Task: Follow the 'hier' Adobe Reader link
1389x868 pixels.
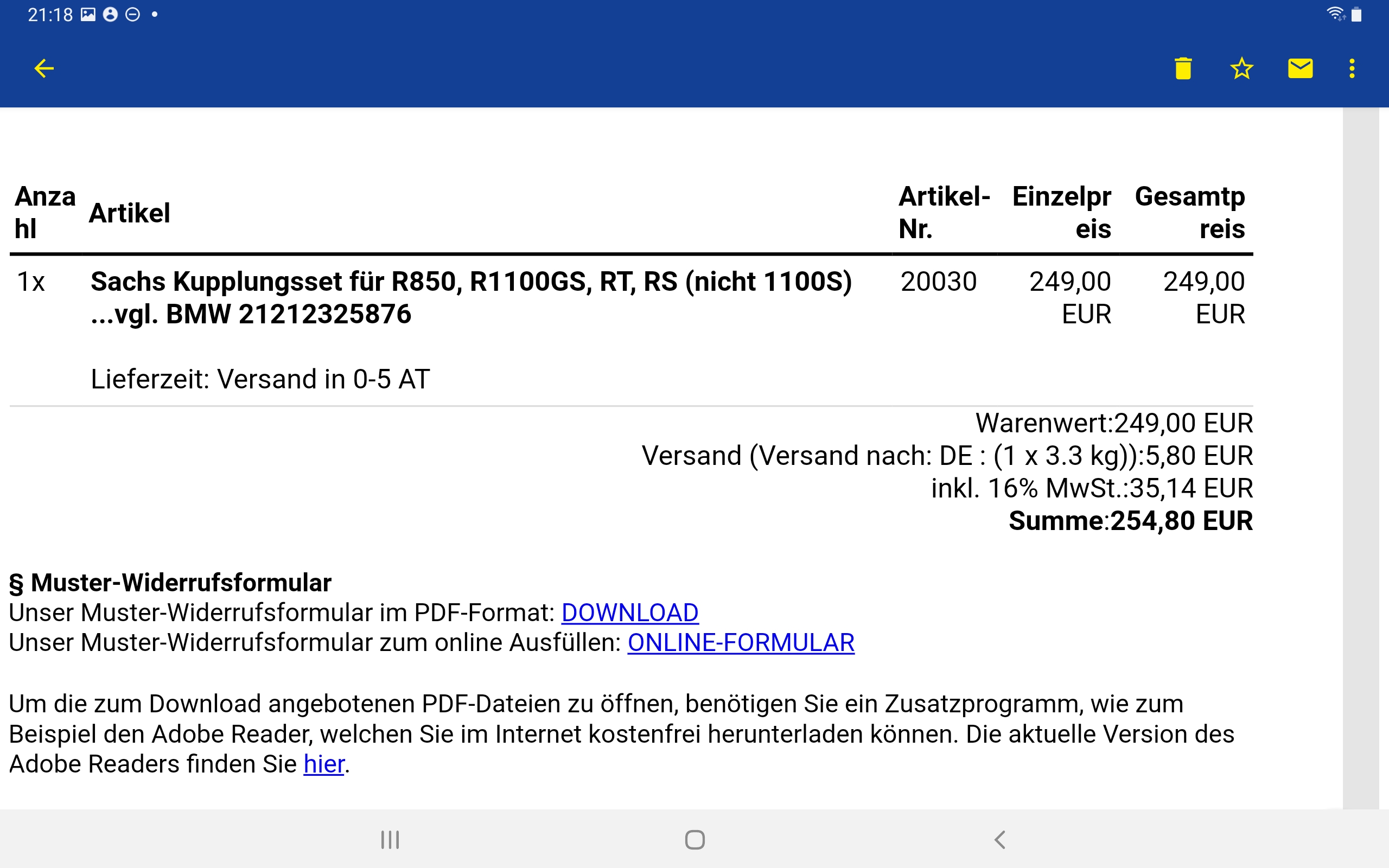Action: (x=324, y=764)
